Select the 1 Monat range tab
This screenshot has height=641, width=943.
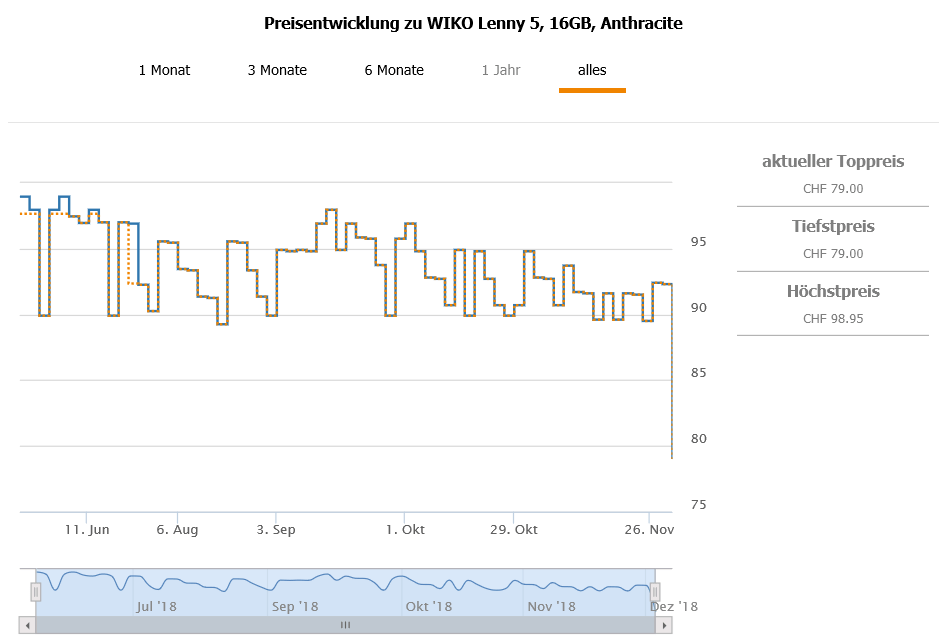coord(164,70)
